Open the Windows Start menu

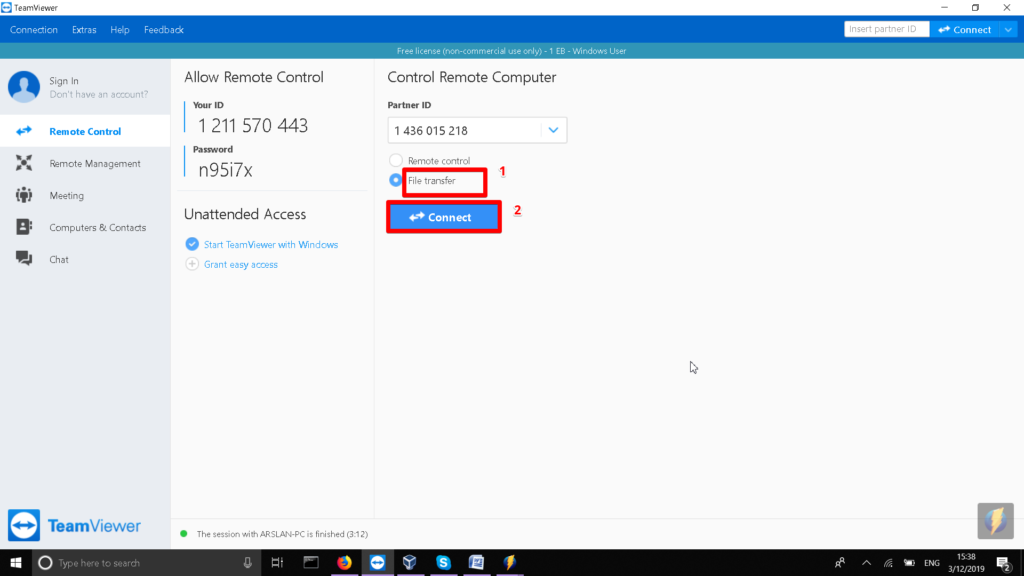16,562
